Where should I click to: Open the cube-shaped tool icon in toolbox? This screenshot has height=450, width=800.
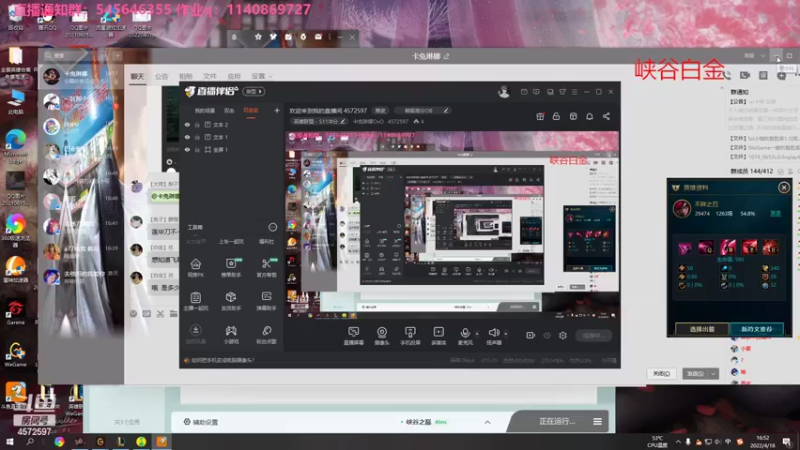[231, 301]
